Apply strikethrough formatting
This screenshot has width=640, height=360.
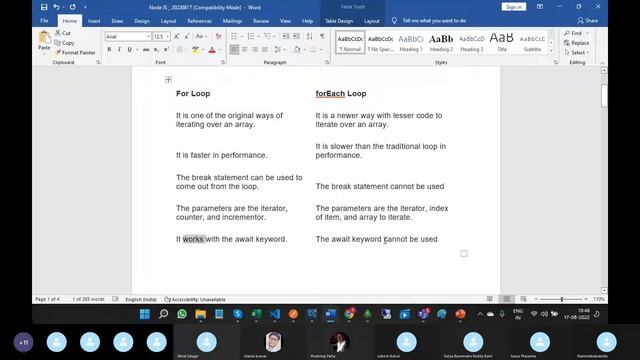point(146,49)
